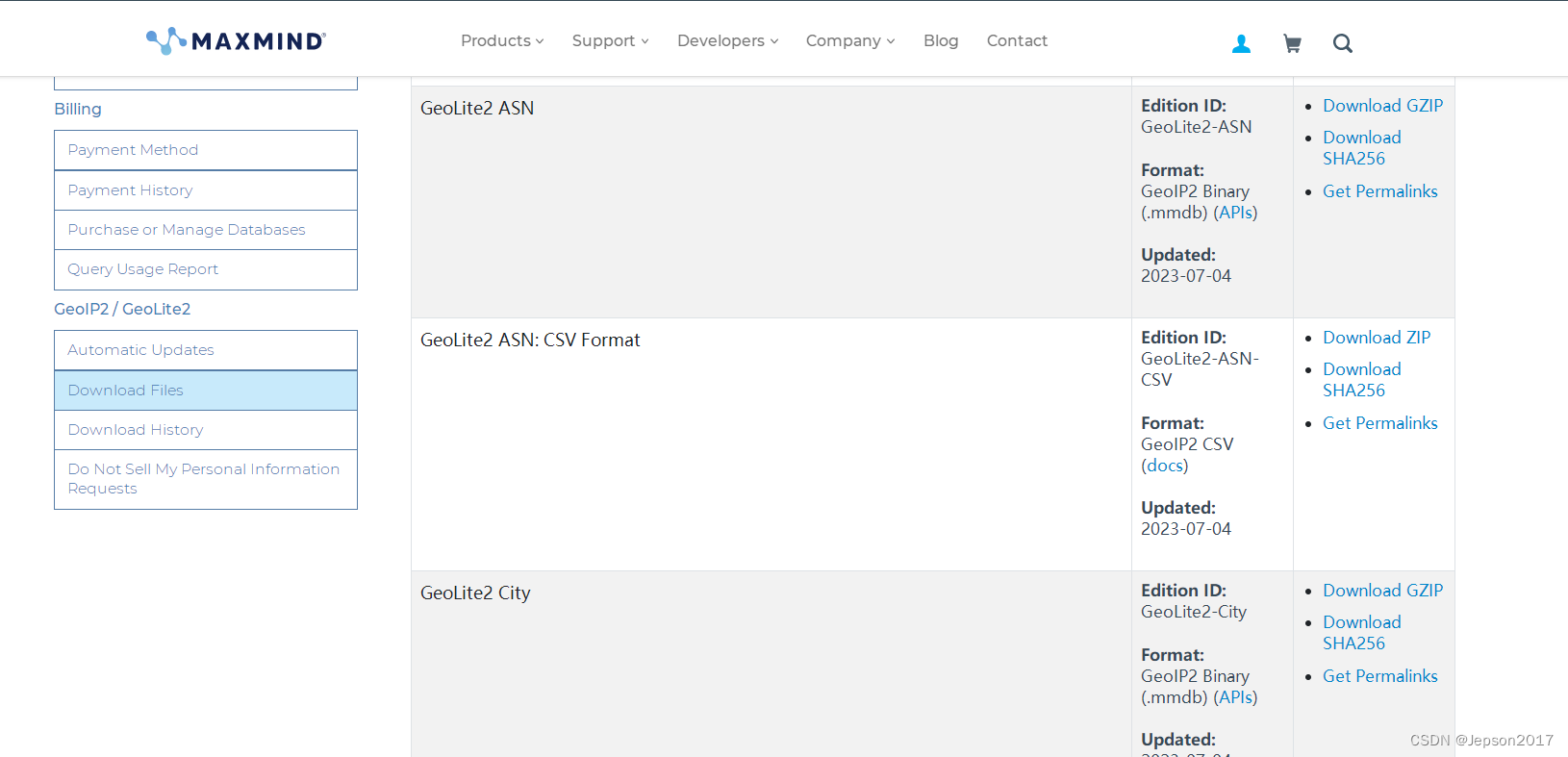Click Download ZIP for GeoLite2 ASN CSV

coord(1377,338)
